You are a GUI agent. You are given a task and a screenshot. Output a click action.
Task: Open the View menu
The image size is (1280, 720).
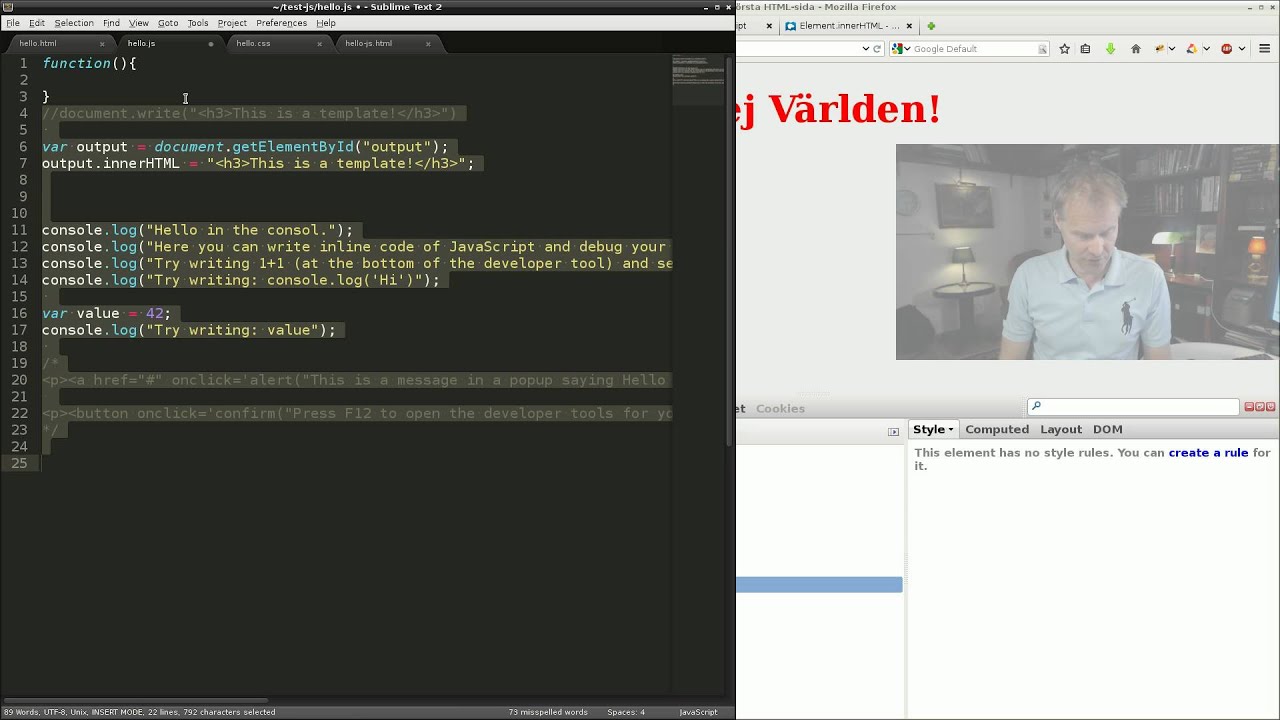pos(139,23)
